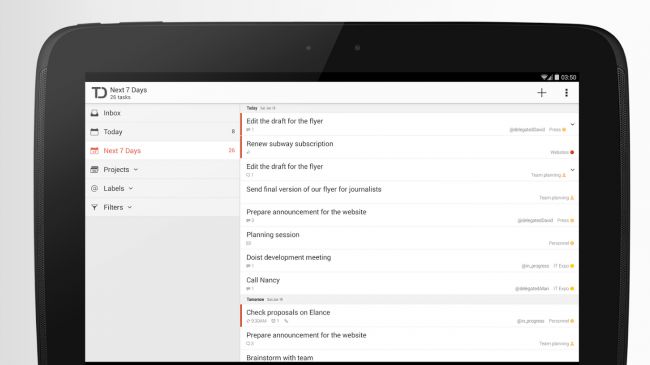Select the Inbox menu item
Viewport: 650px width, 365px height.
click(162, 113)
